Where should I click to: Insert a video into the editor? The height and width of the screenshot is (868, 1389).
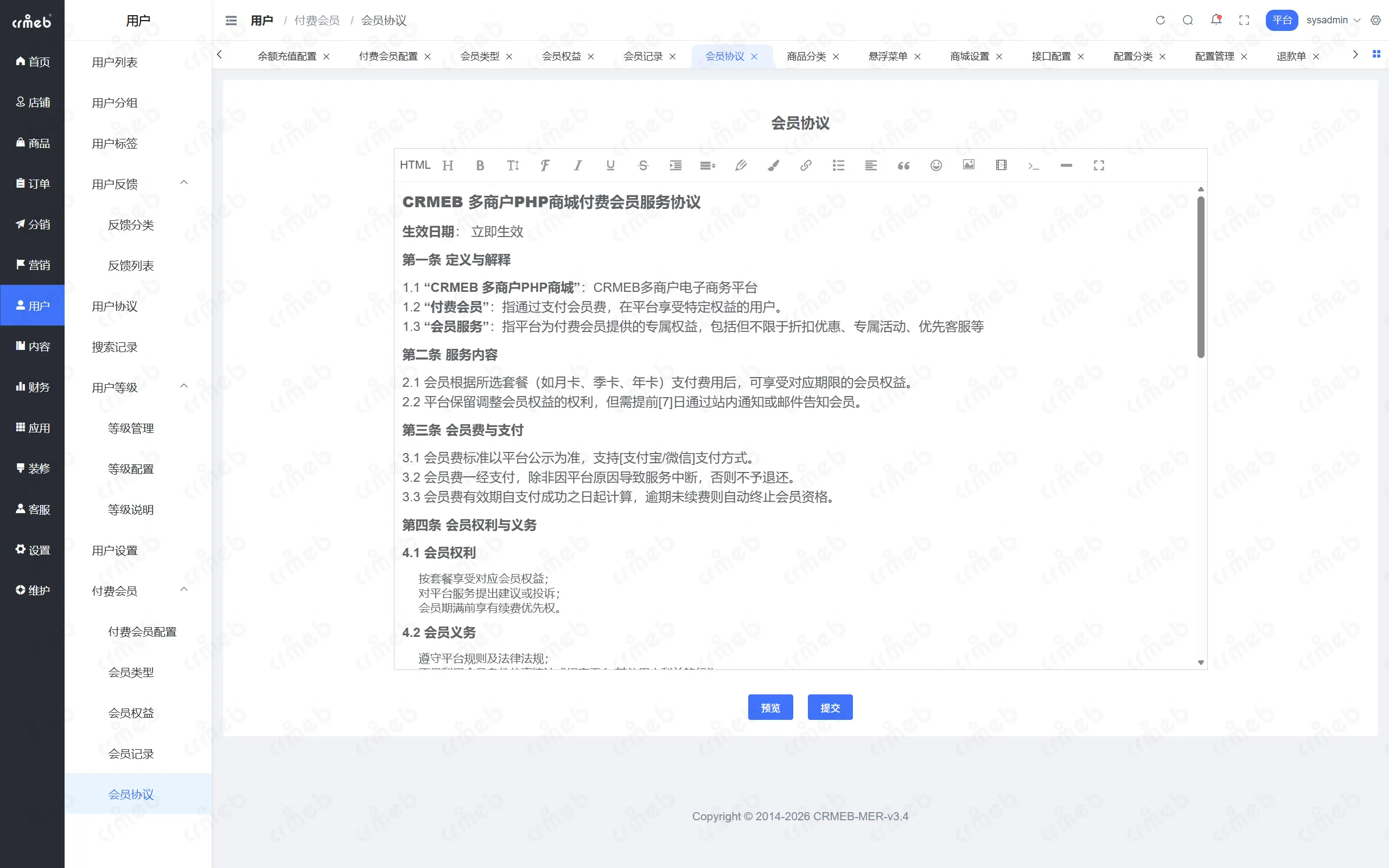click(x=1001, y=165)
